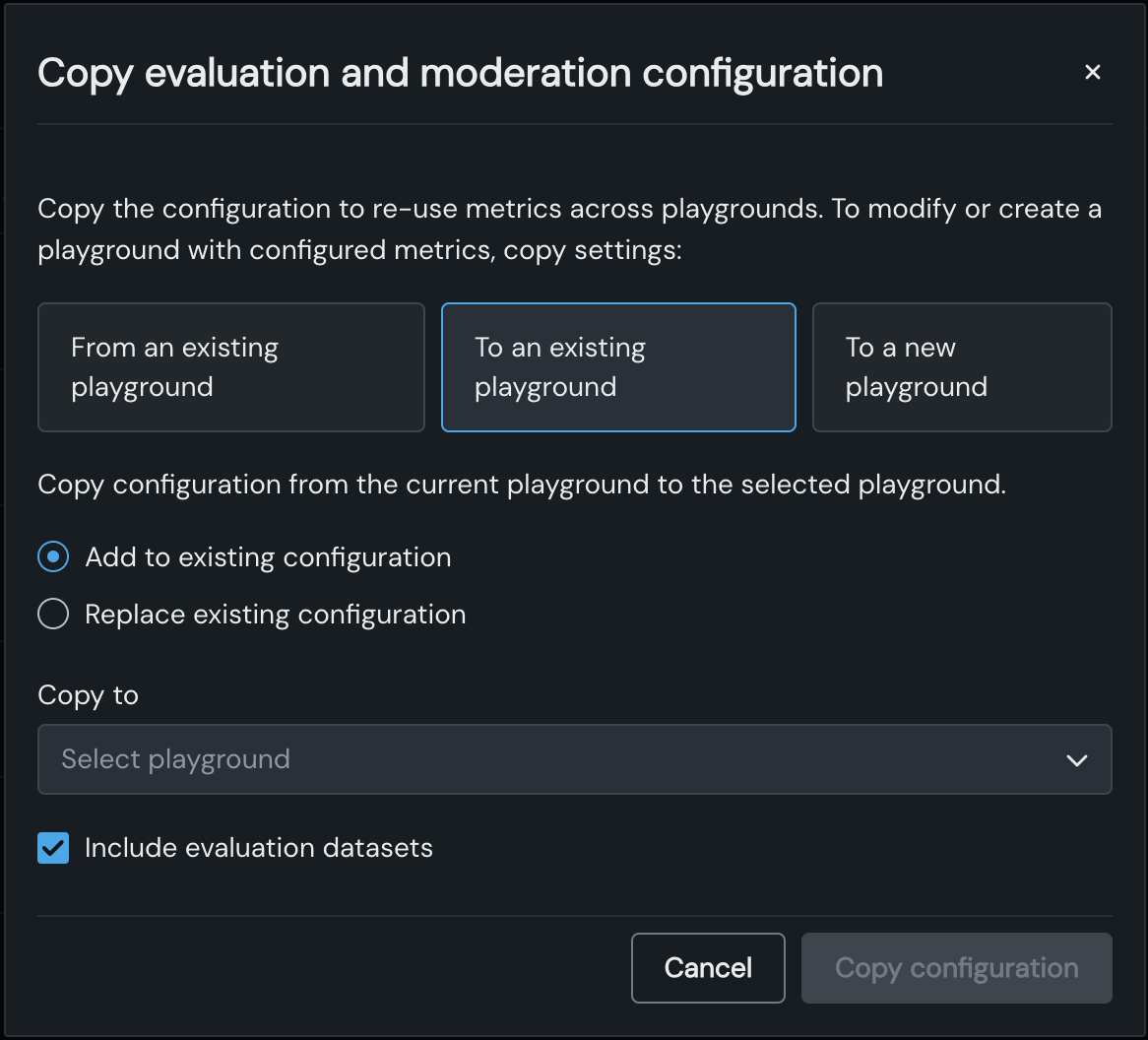The width and height of the screenshot is (1148, 1040).
Task: Click the intro paragraph about re-using metrics
Action: coord(569,229)
